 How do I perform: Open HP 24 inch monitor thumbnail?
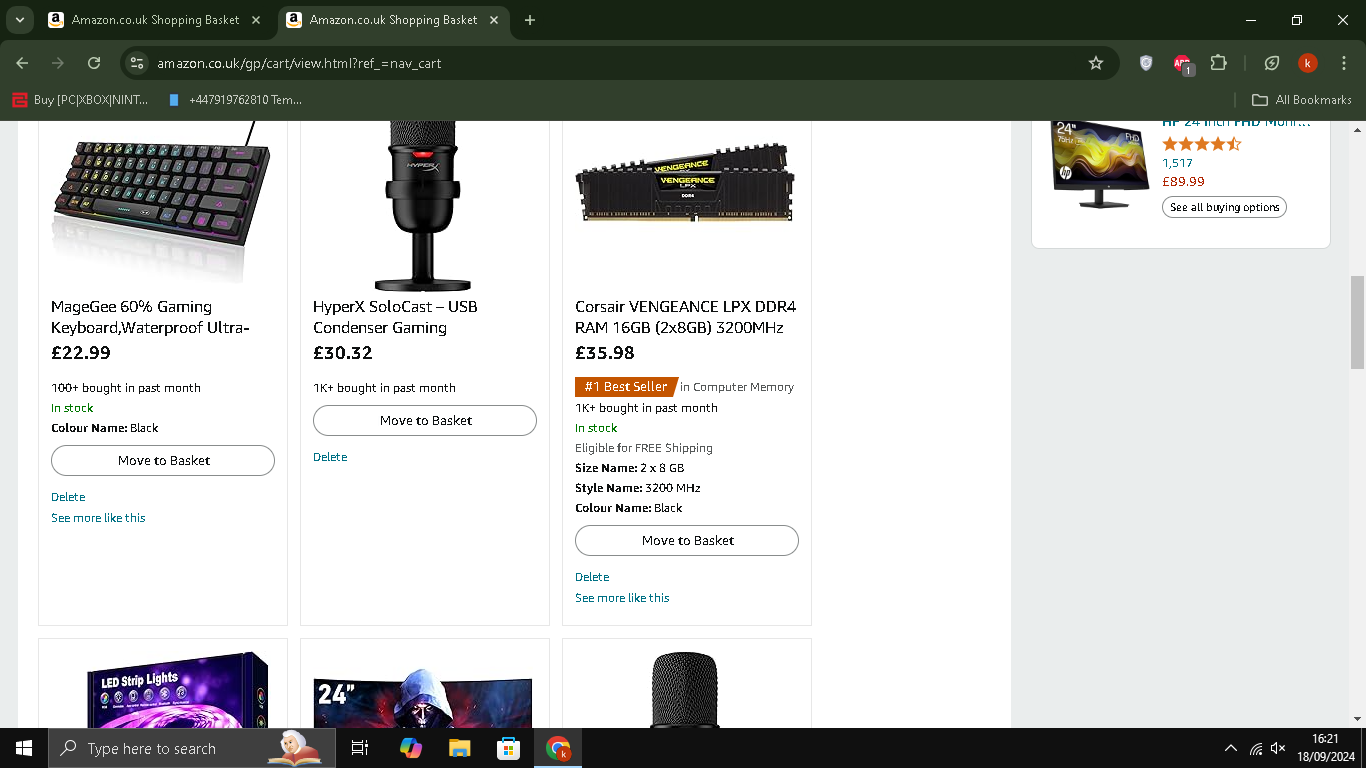tap(1098, 165)
